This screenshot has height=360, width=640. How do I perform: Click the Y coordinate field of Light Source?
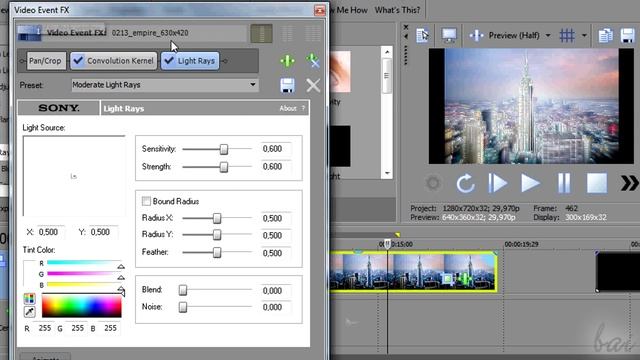click(103, 232)
